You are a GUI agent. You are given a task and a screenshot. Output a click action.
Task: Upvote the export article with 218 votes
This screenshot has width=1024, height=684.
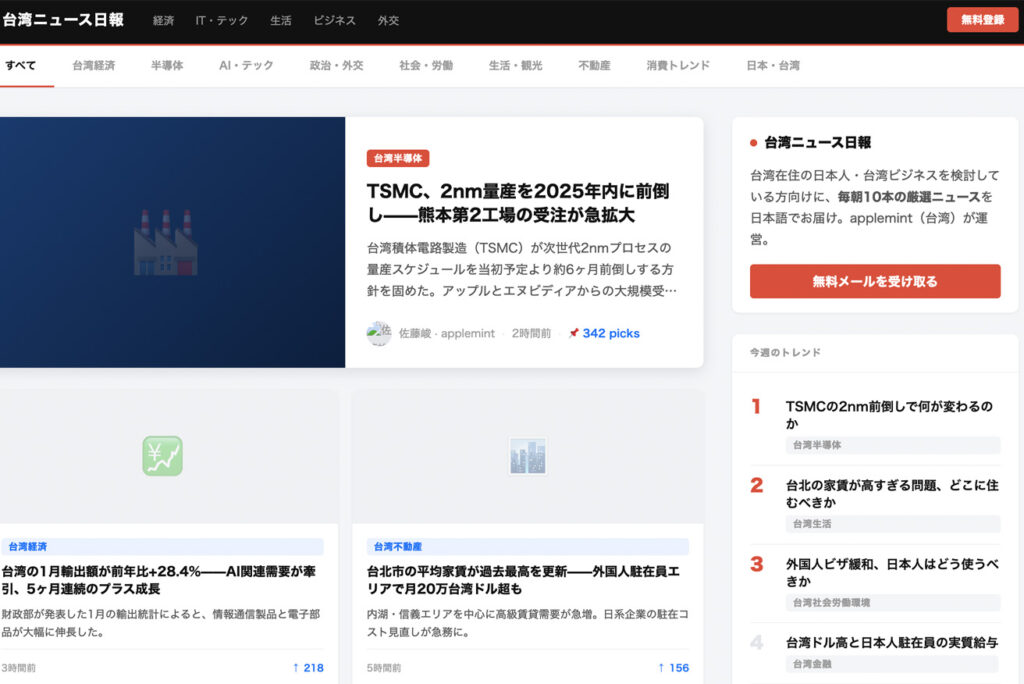[307, 668]
